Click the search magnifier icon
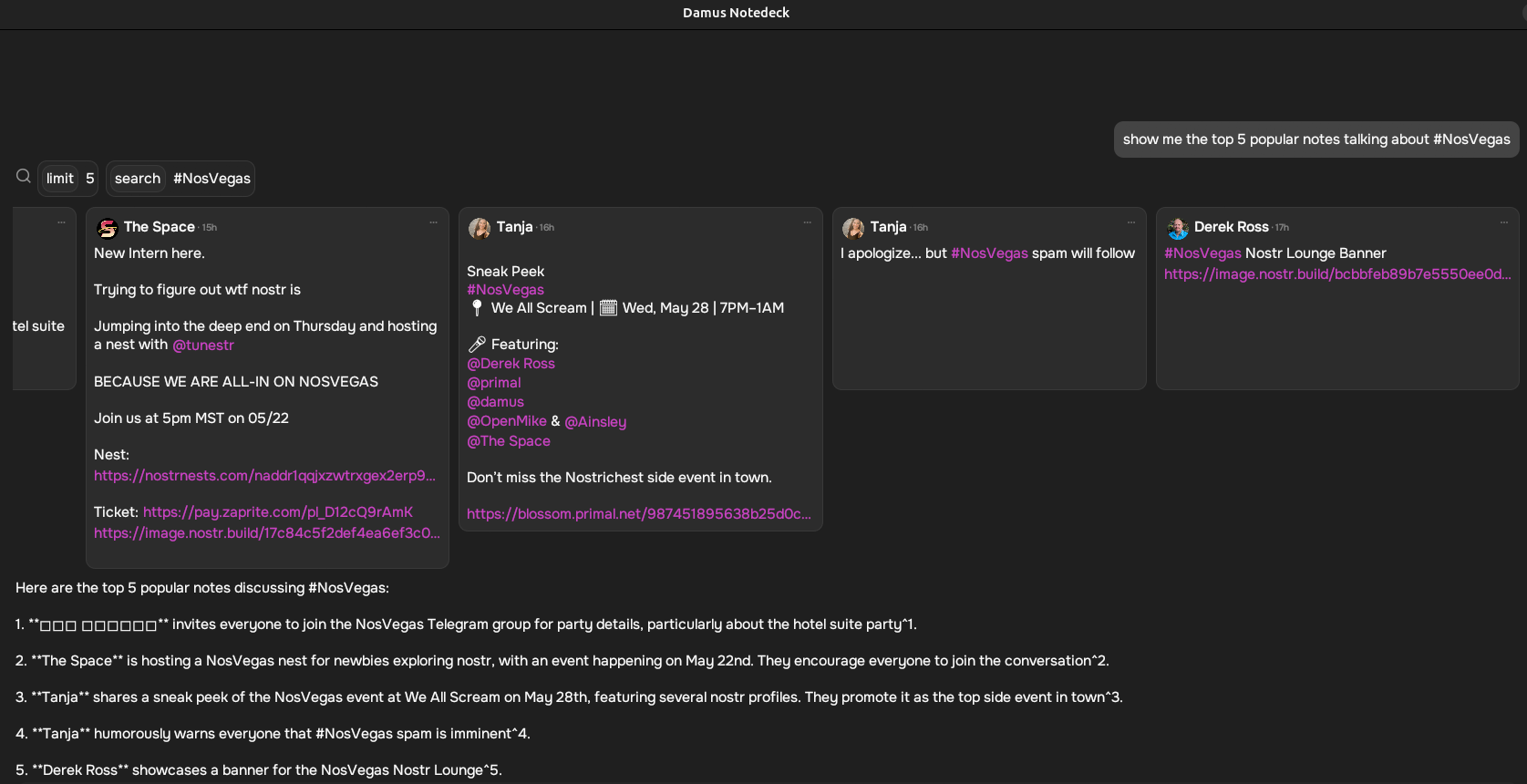The height and width of the screenshot is (784, 1527). click(x=24, y=176)
